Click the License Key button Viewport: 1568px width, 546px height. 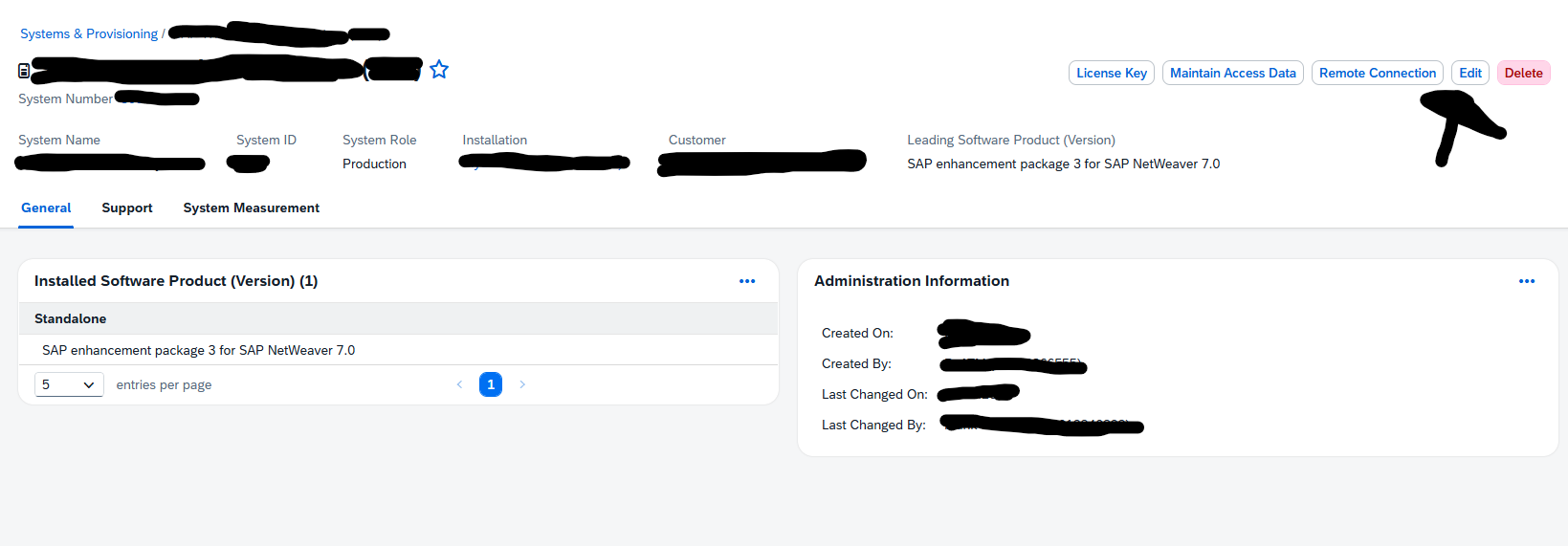click(x=1111, y=73)
